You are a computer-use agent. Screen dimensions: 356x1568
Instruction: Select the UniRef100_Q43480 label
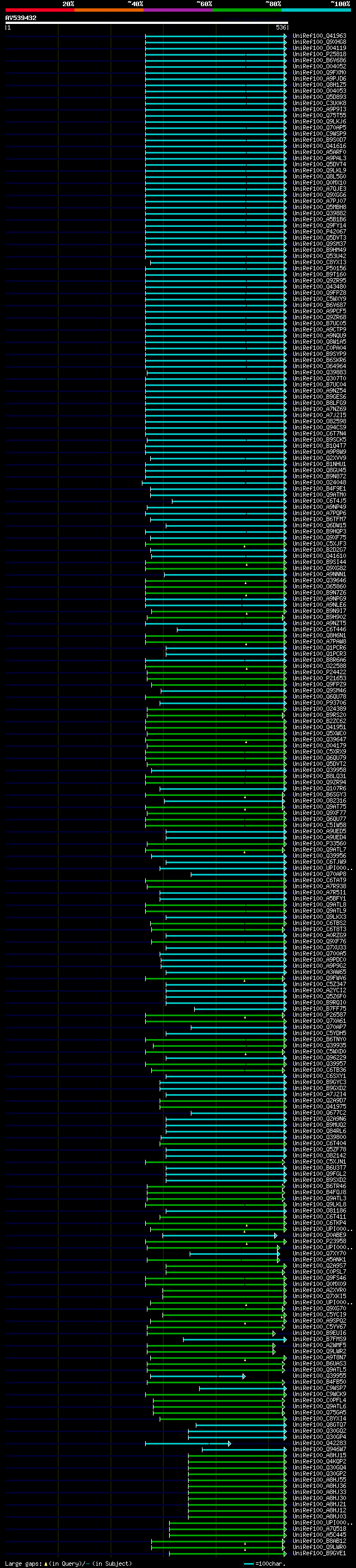click(x=319, y=286)
